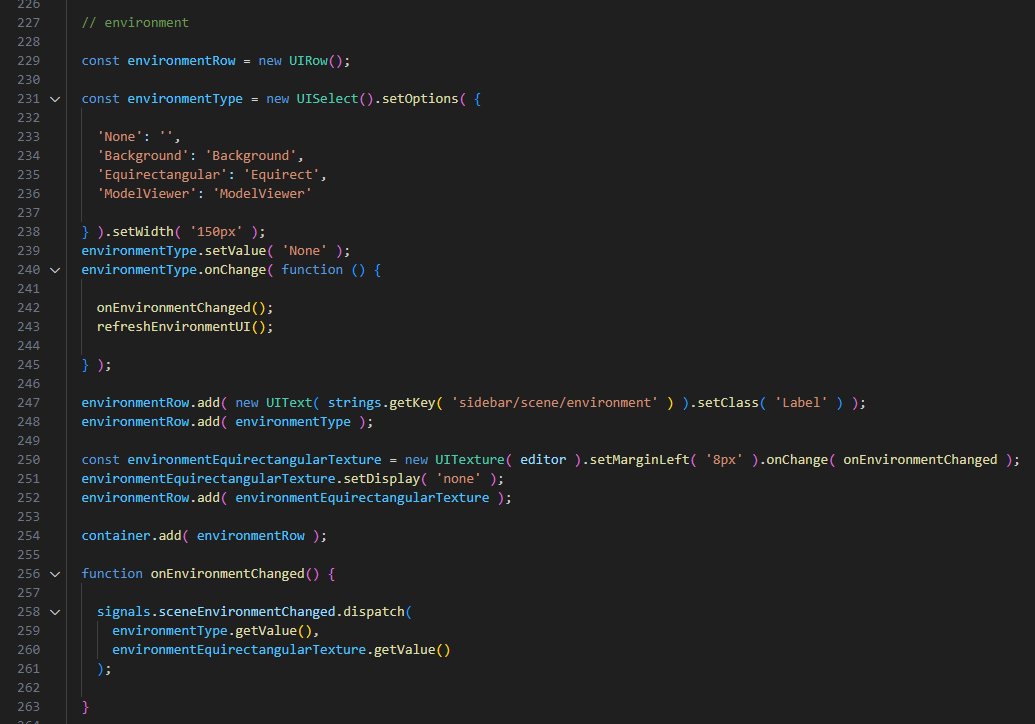The width and height of the screenshot is (1035, 724).
Task: Click the '// environment' comment
Action: coord(135,22)
